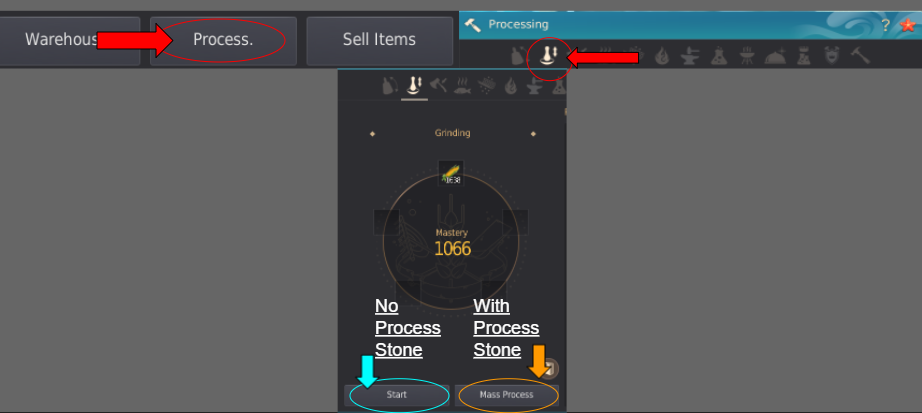Click the hammer icon at end of toolbar

860,56
